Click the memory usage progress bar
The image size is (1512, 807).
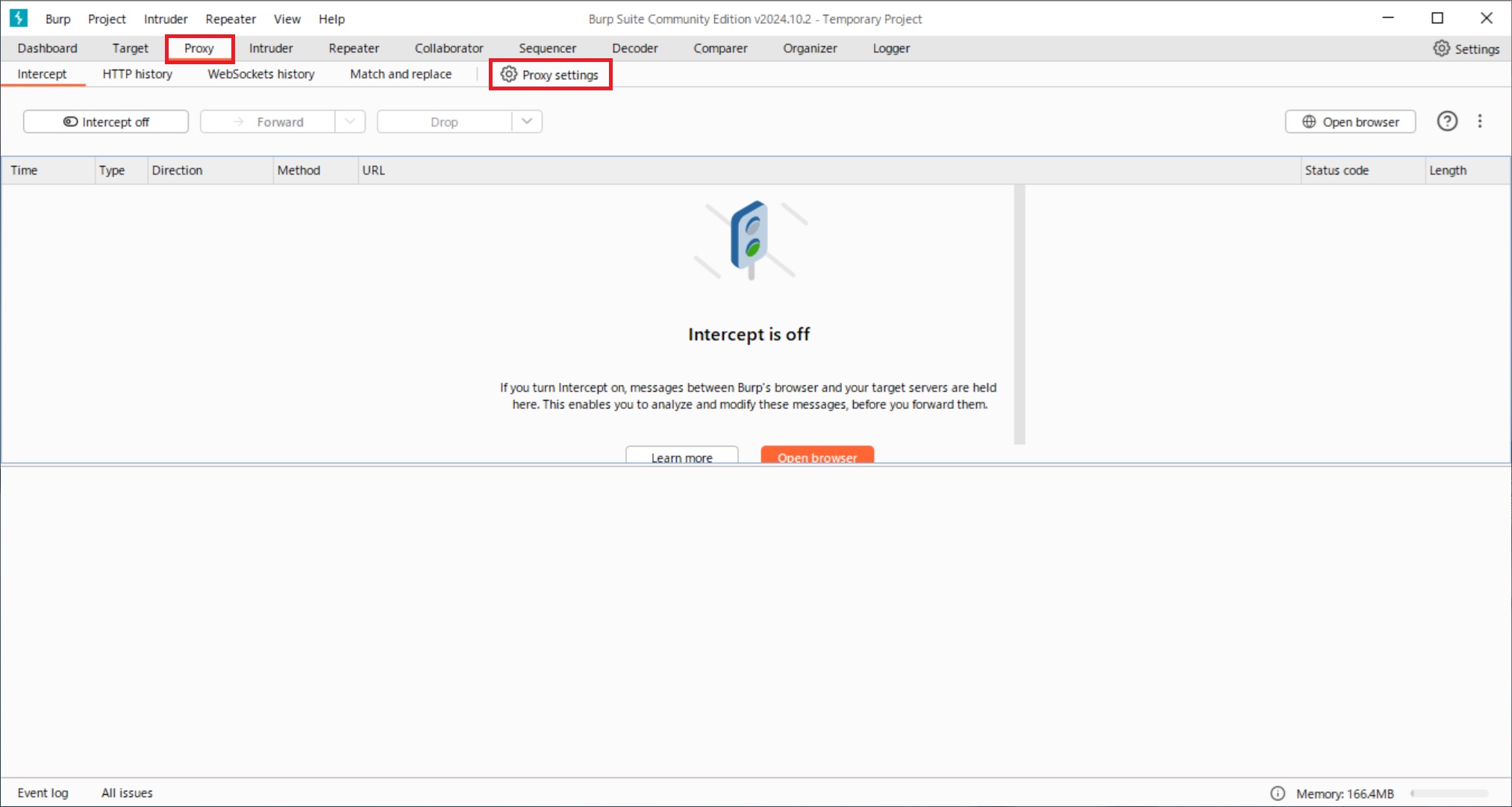[1449, 794]
